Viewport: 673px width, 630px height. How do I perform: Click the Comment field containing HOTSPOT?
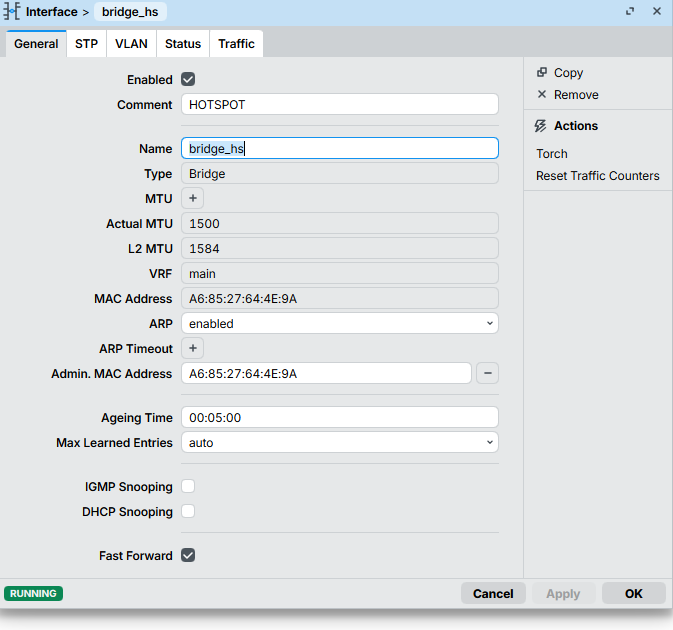point(340,104)
